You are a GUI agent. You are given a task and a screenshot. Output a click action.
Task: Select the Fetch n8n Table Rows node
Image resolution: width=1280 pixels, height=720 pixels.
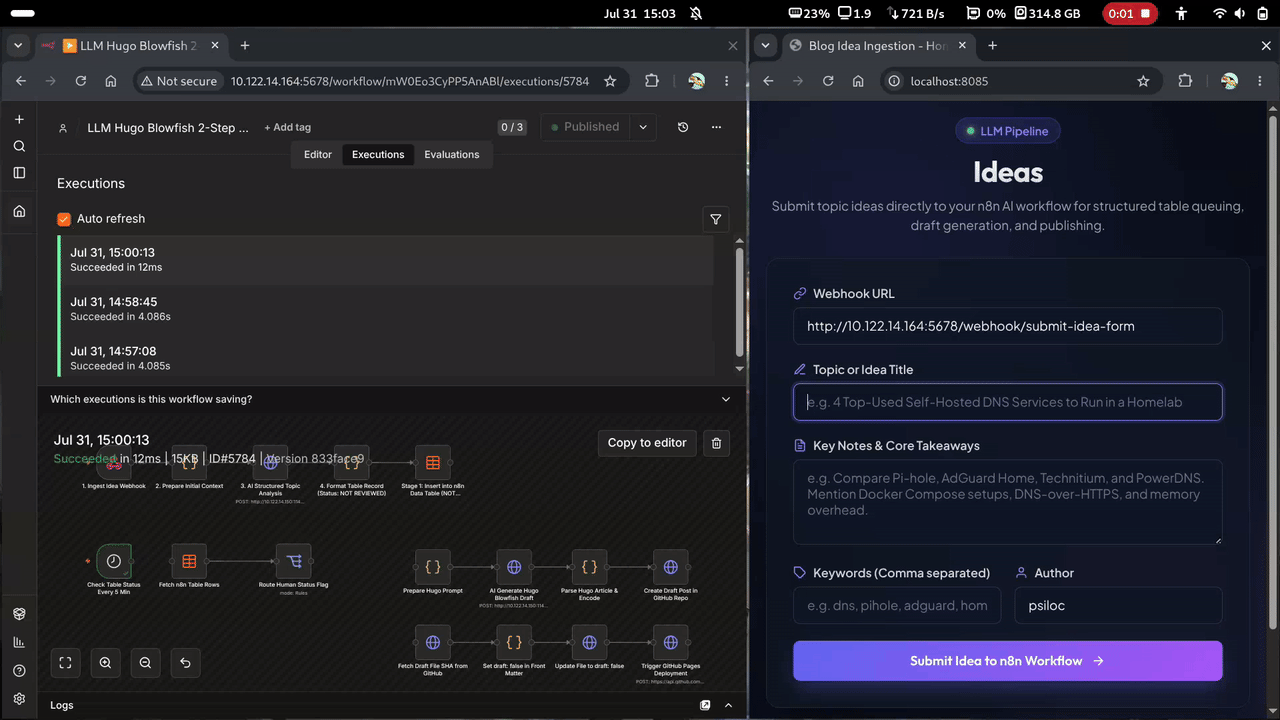click(189, 562)
